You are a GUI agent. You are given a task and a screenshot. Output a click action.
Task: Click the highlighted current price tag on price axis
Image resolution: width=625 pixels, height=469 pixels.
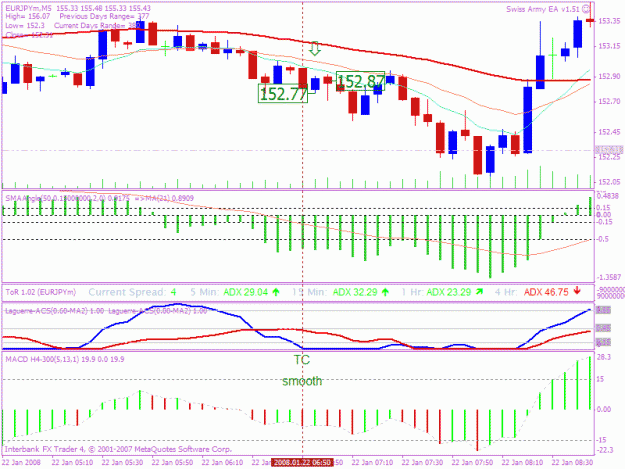(x=609, y=150)
